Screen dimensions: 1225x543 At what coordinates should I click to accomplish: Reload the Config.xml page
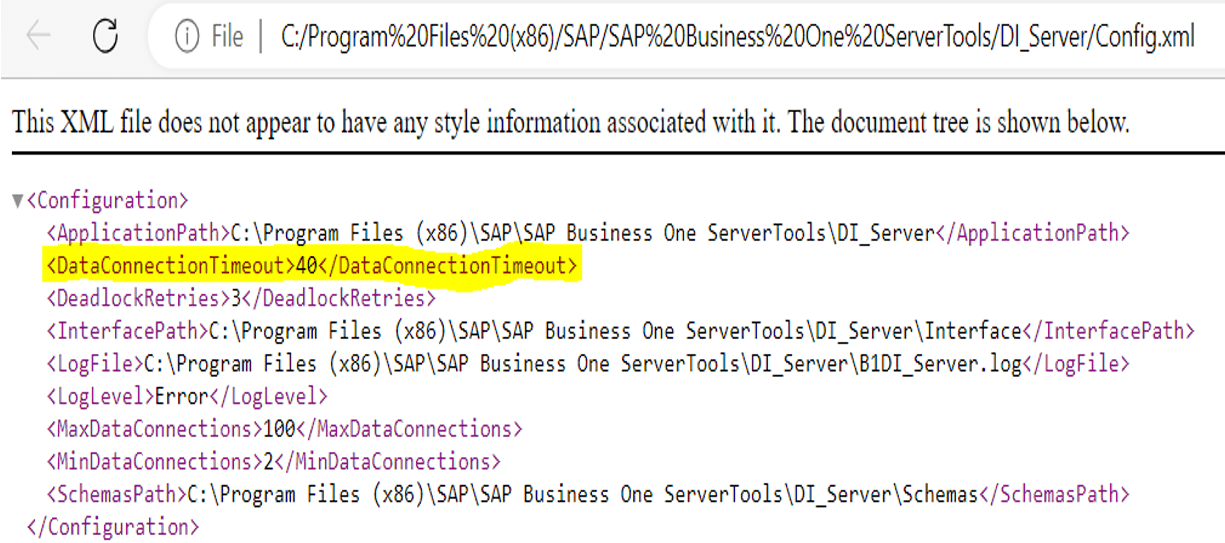(105, 37)
